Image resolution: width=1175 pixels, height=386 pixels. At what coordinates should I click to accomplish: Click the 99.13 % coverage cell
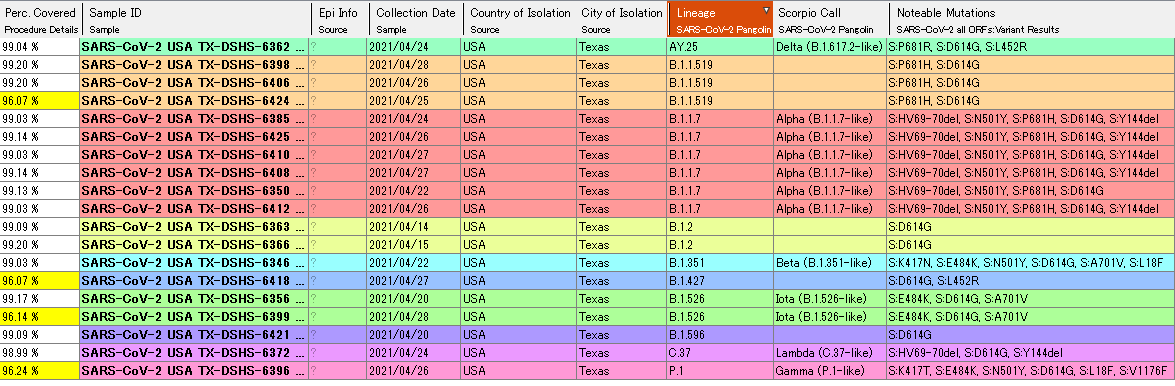39,190
